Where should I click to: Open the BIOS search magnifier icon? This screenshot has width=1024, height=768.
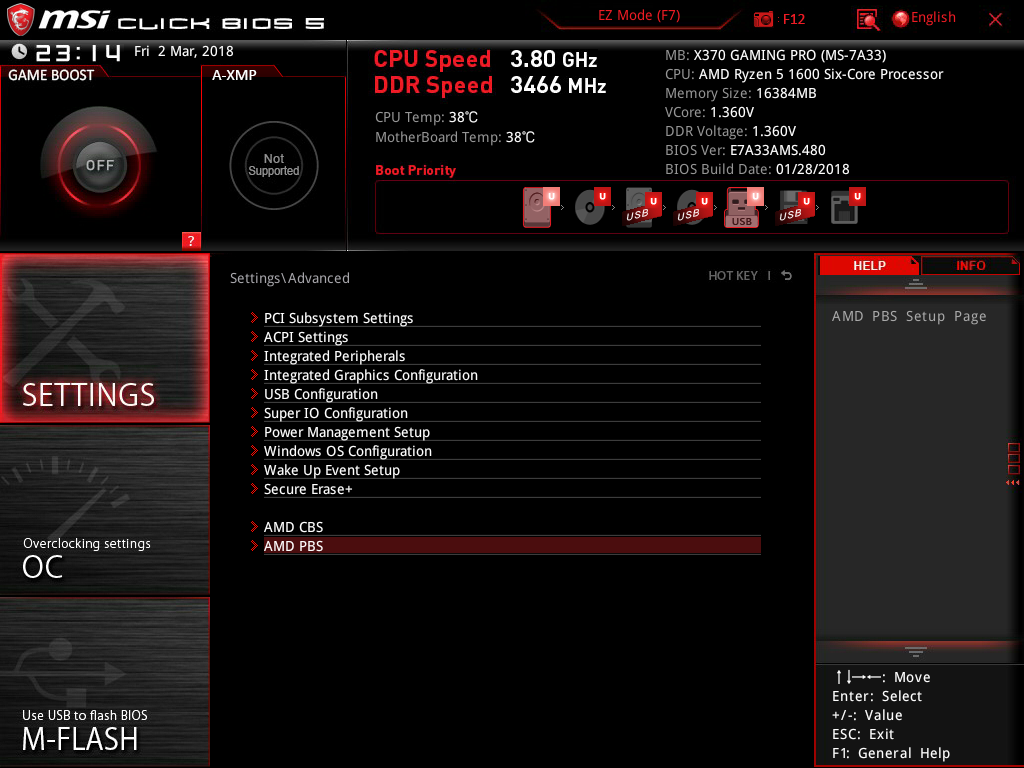[x=867, y=20]
